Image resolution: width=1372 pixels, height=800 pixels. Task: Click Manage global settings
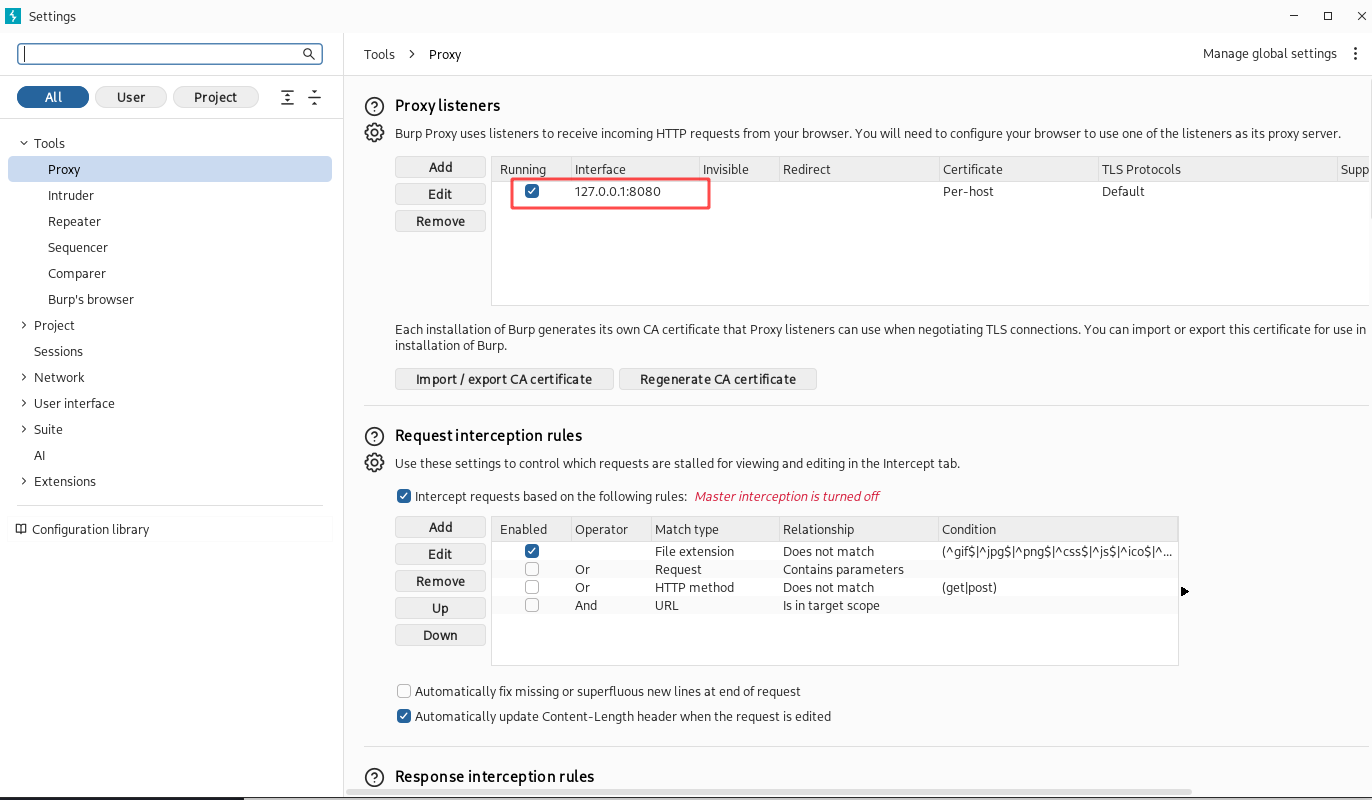[x=1269, y=54]
